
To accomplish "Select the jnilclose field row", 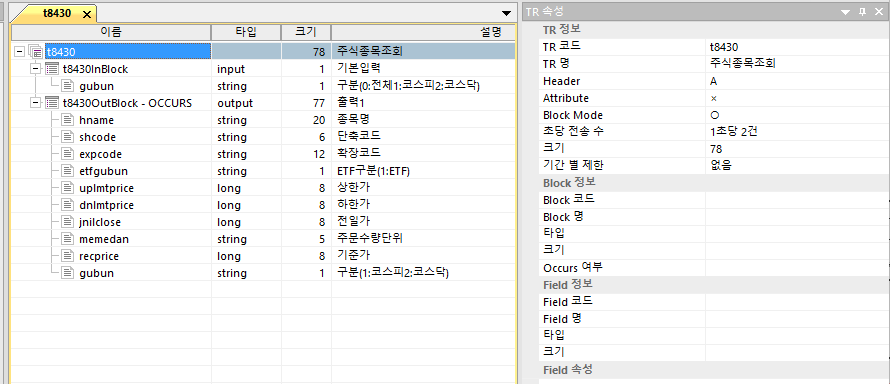I will (x=263, y=222).
